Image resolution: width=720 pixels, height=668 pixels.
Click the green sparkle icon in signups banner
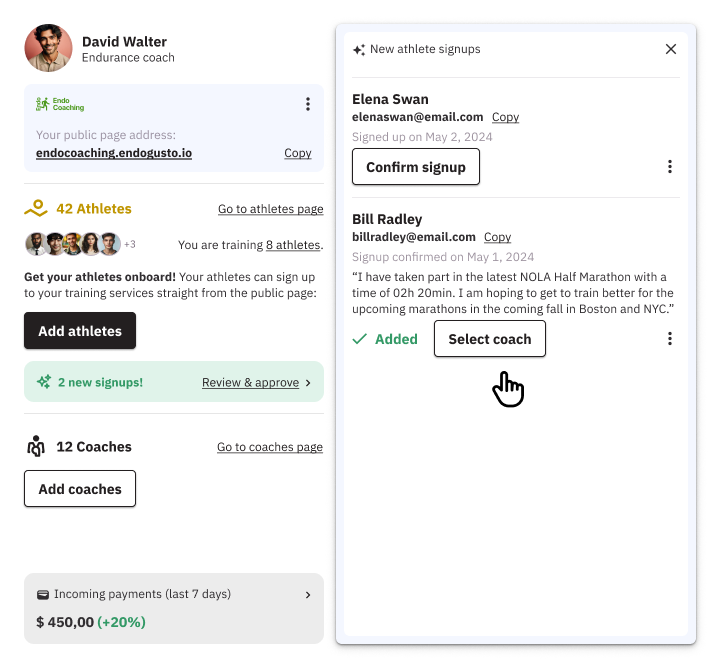(43, 382)
